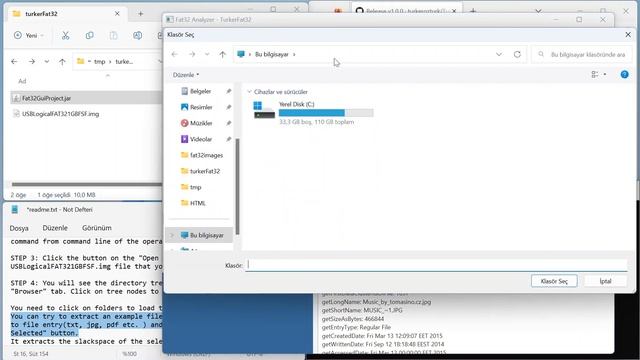
Task: Click the navigation pane scrollbar in the dialog
Action: pyautogui.click(x=237, y=186)
